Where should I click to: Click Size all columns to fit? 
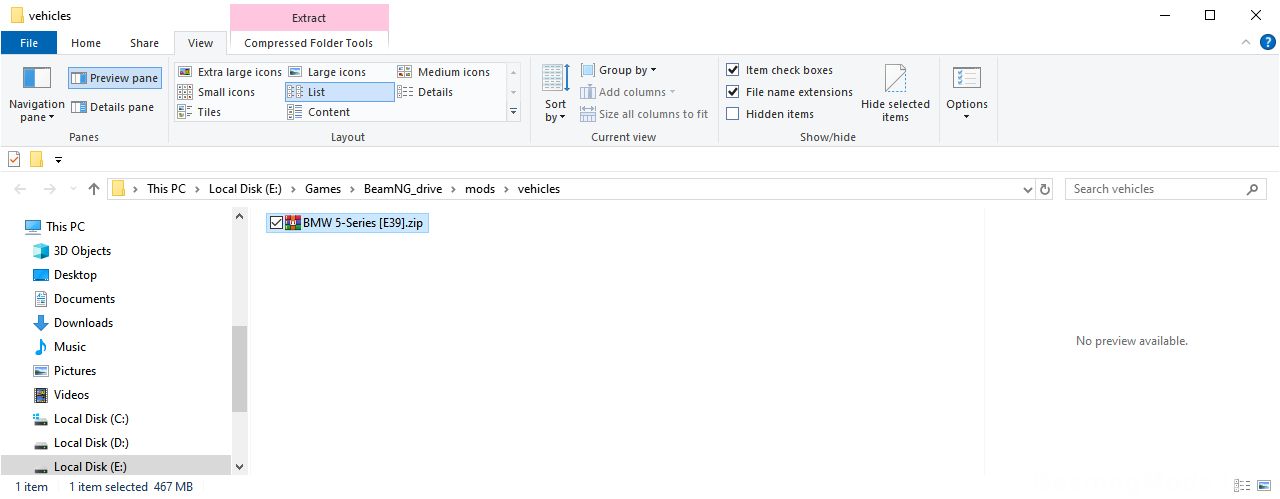tap(644, 114)
